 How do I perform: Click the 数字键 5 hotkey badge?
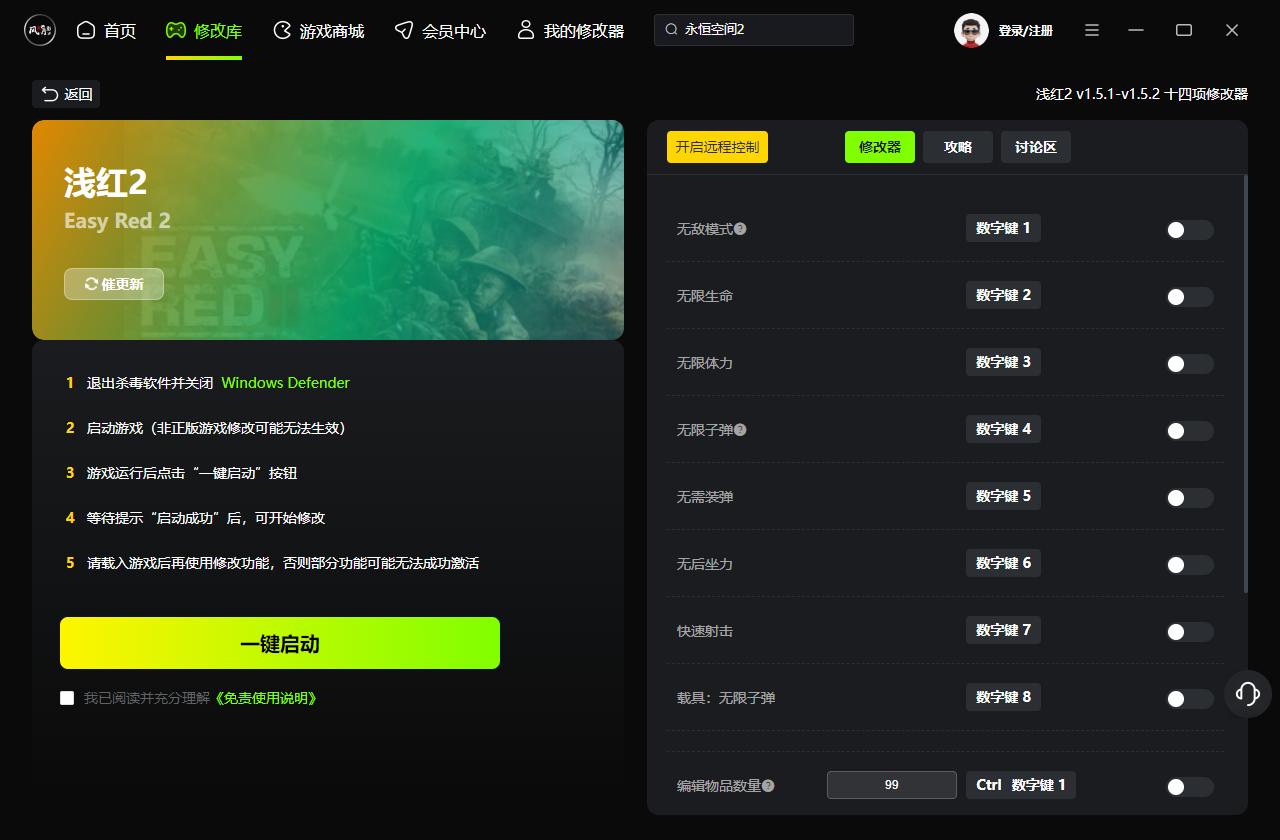tap(1003, 496)
